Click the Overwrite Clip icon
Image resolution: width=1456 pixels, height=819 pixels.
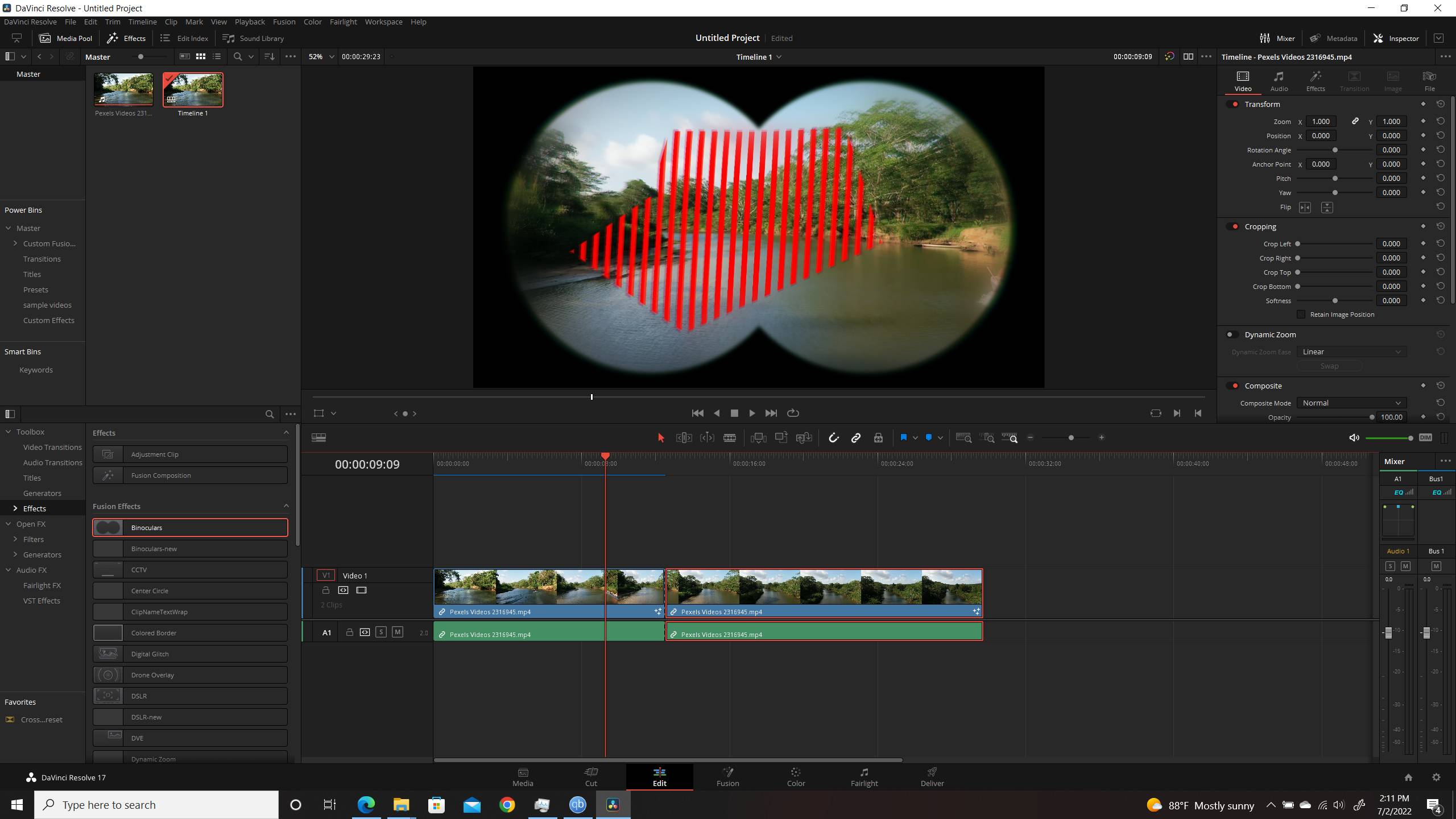pos(781,437)
